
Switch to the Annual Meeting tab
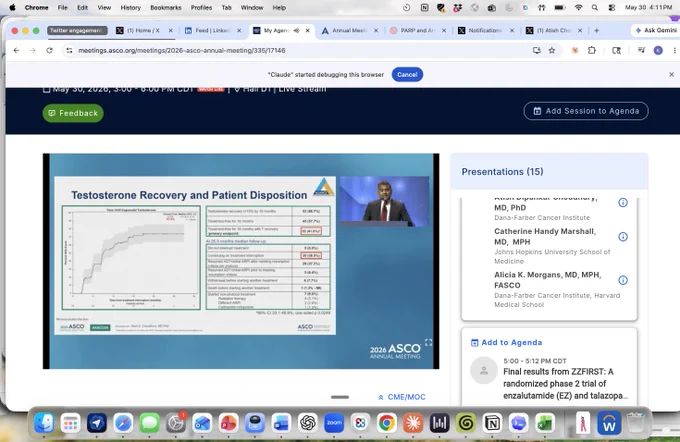[x=350, y=30]
